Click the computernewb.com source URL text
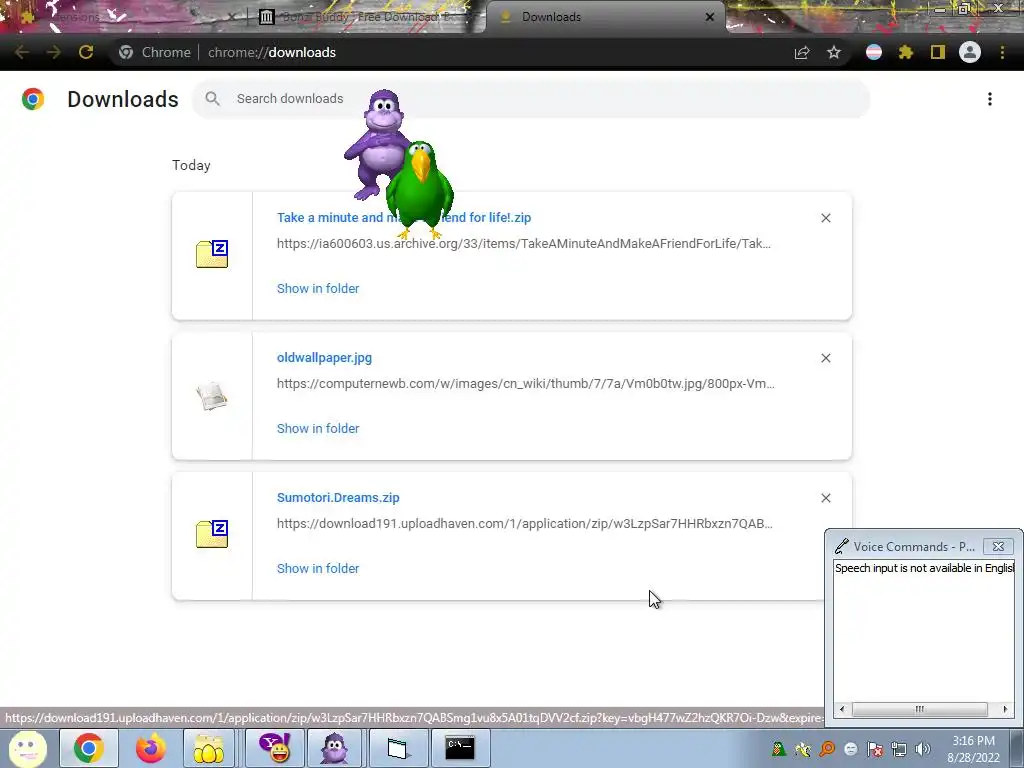The height and width of the screenshot is (768, 1024). (x=526, y=383)
